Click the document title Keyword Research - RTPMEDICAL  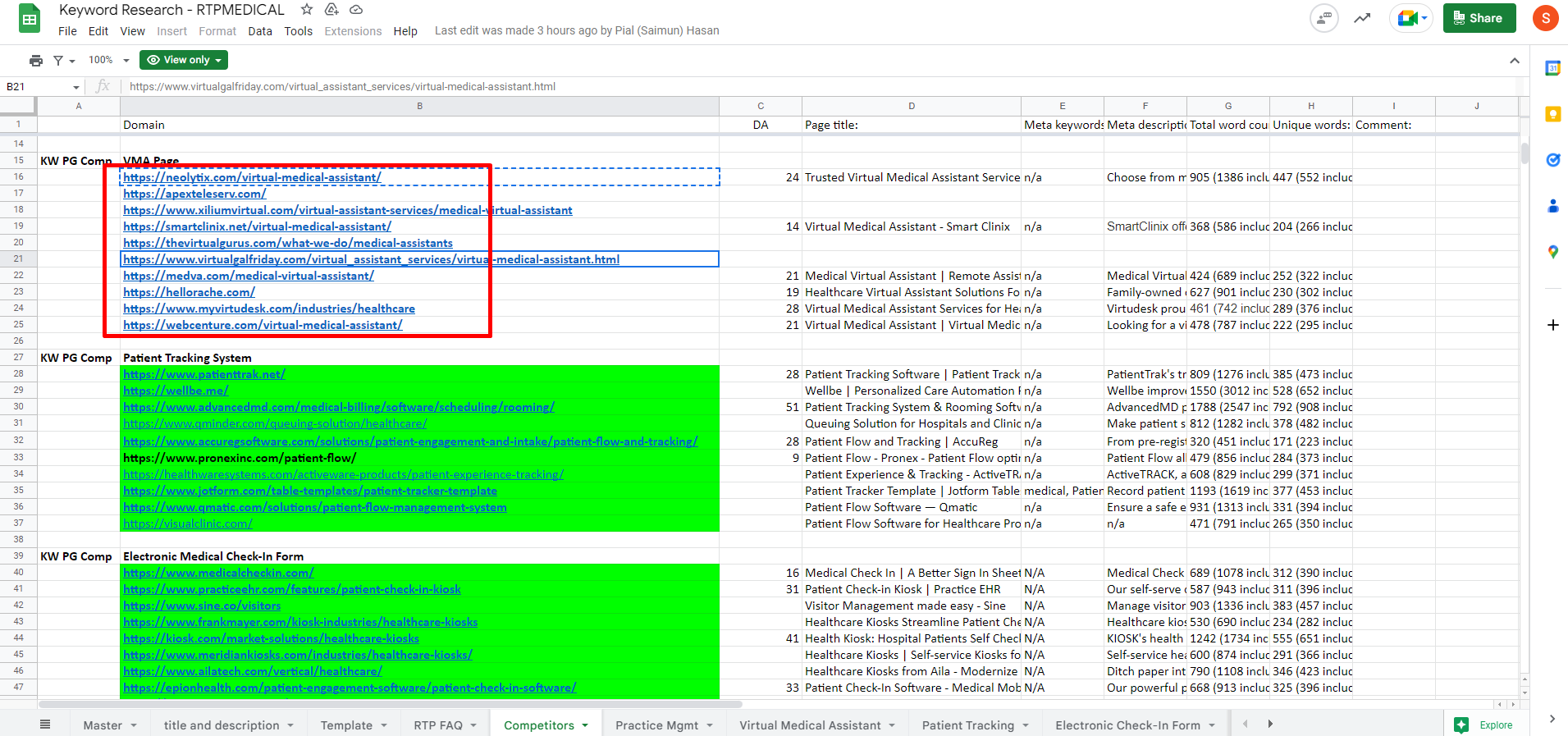click(x=171, y=10)
